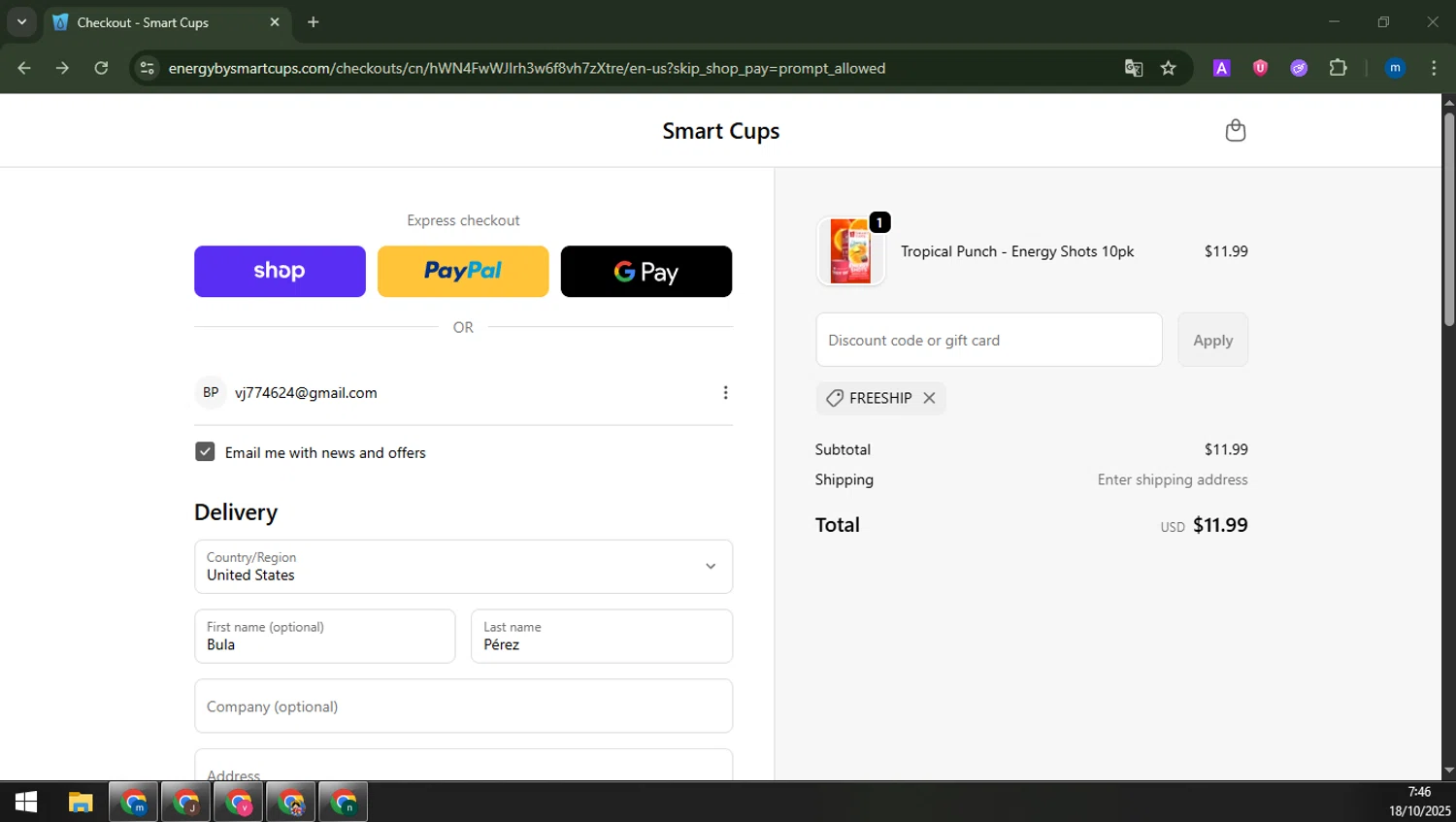
Task: Uncheck Email me with news and offers
Action: (205, 452)
